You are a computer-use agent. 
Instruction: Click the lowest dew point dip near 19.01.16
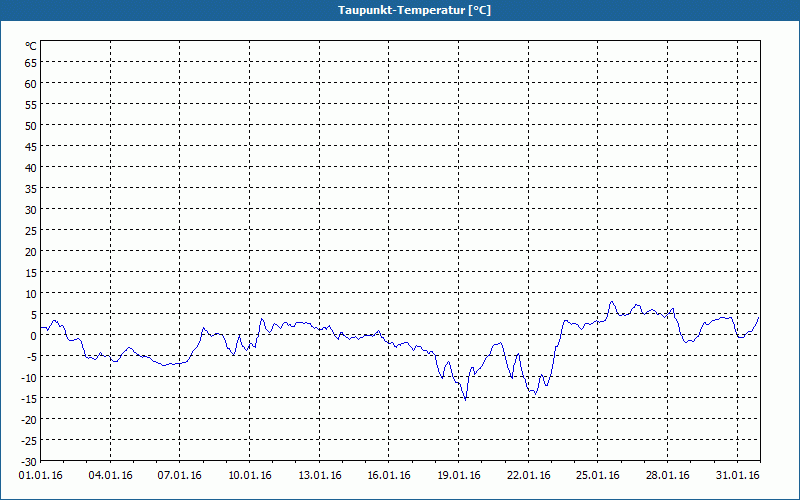pos(465,399)
